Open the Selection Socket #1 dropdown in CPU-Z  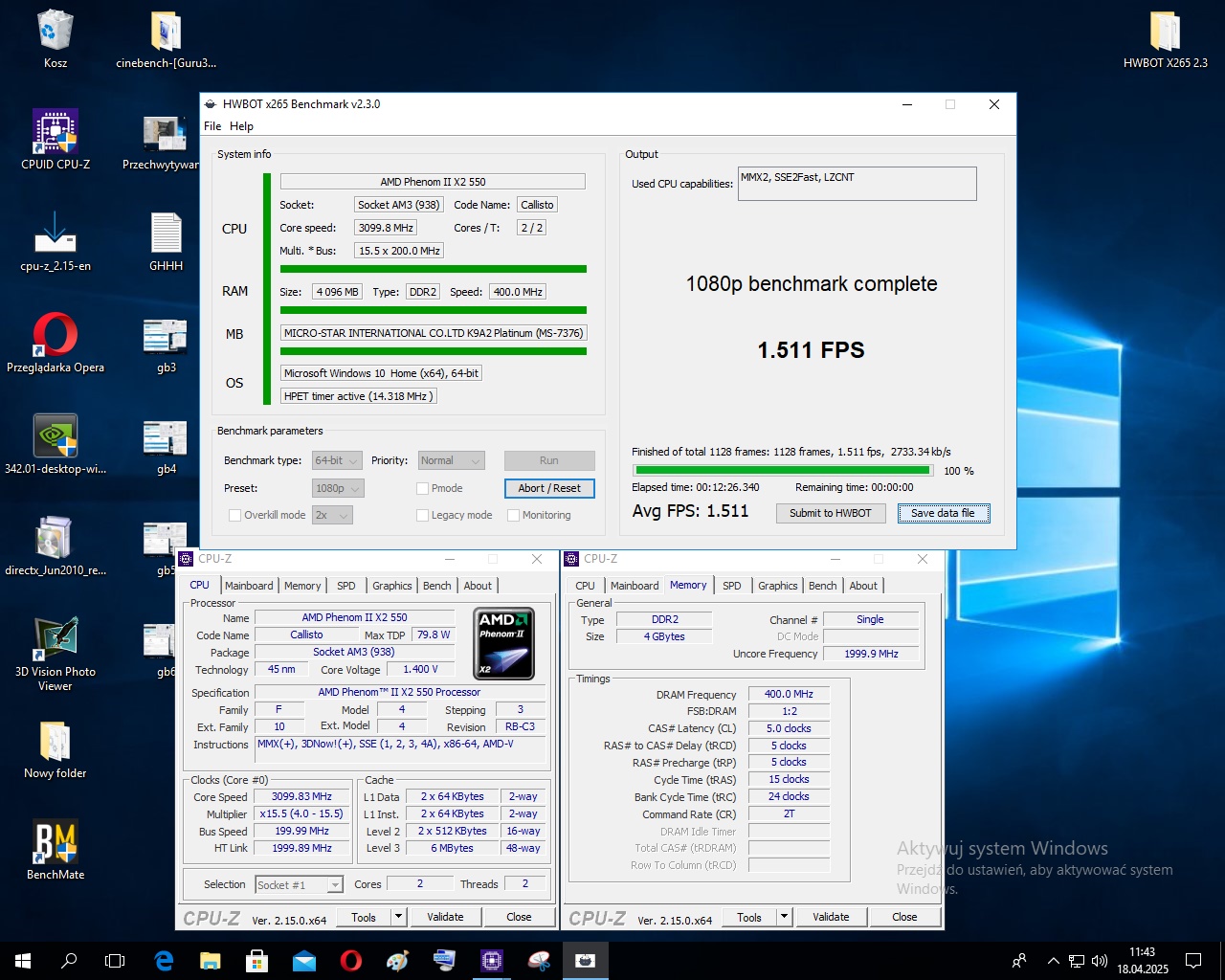(299, 885)
